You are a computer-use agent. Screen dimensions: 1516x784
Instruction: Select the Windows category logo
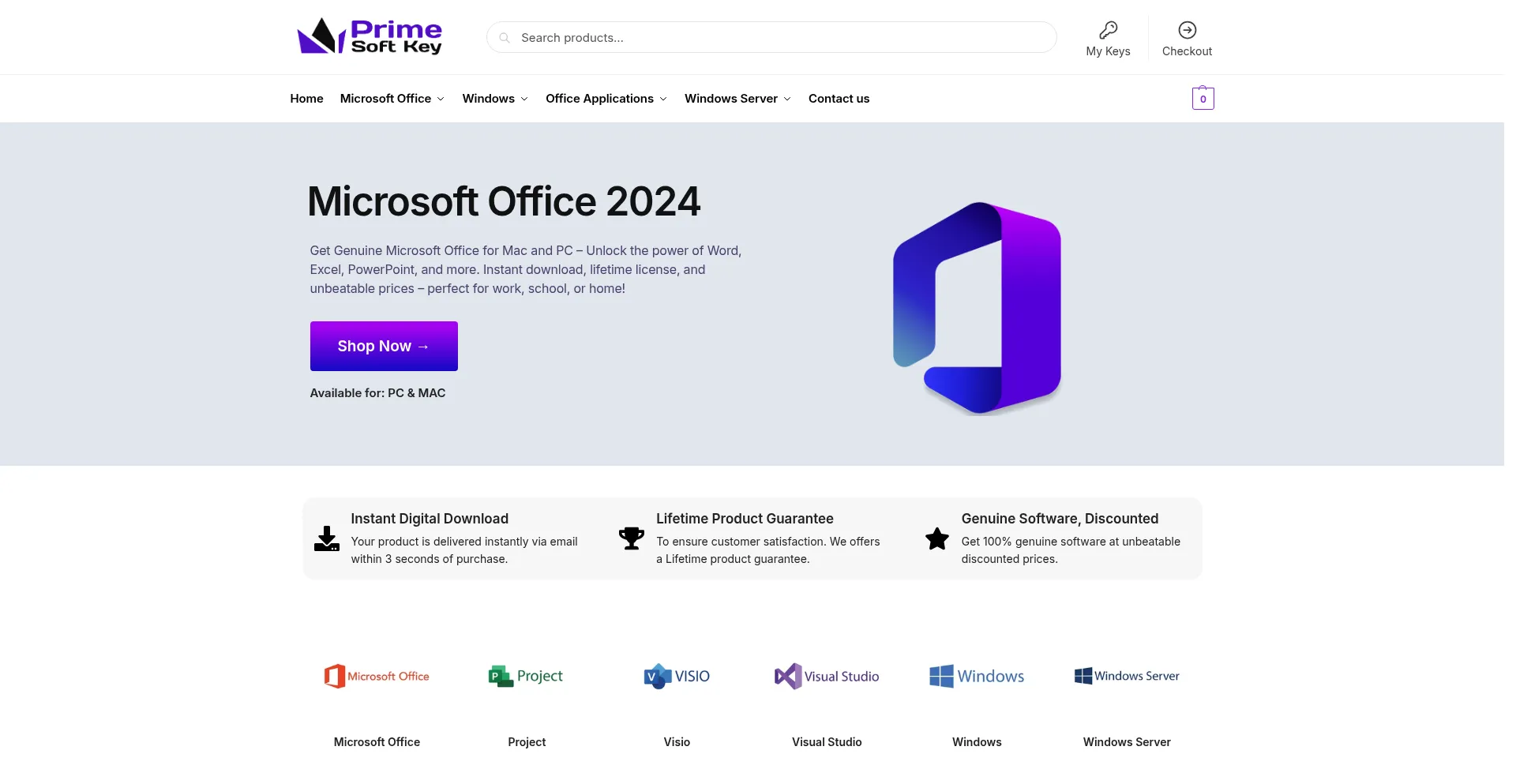pyautogui.click(x=977, y=677)
